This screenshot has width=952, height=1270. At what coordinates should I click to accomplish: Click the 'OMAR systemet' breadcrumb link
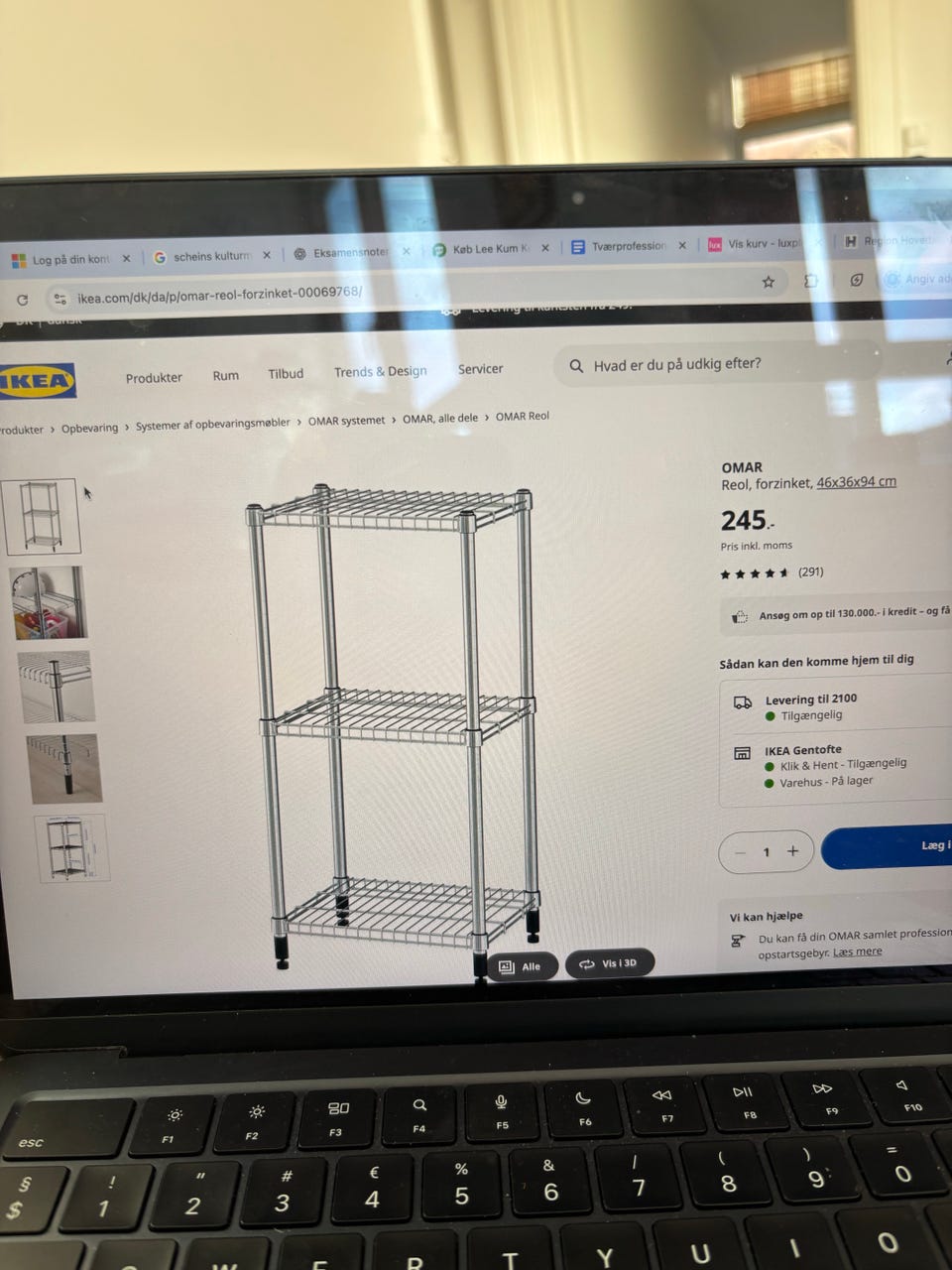(346, 421)
